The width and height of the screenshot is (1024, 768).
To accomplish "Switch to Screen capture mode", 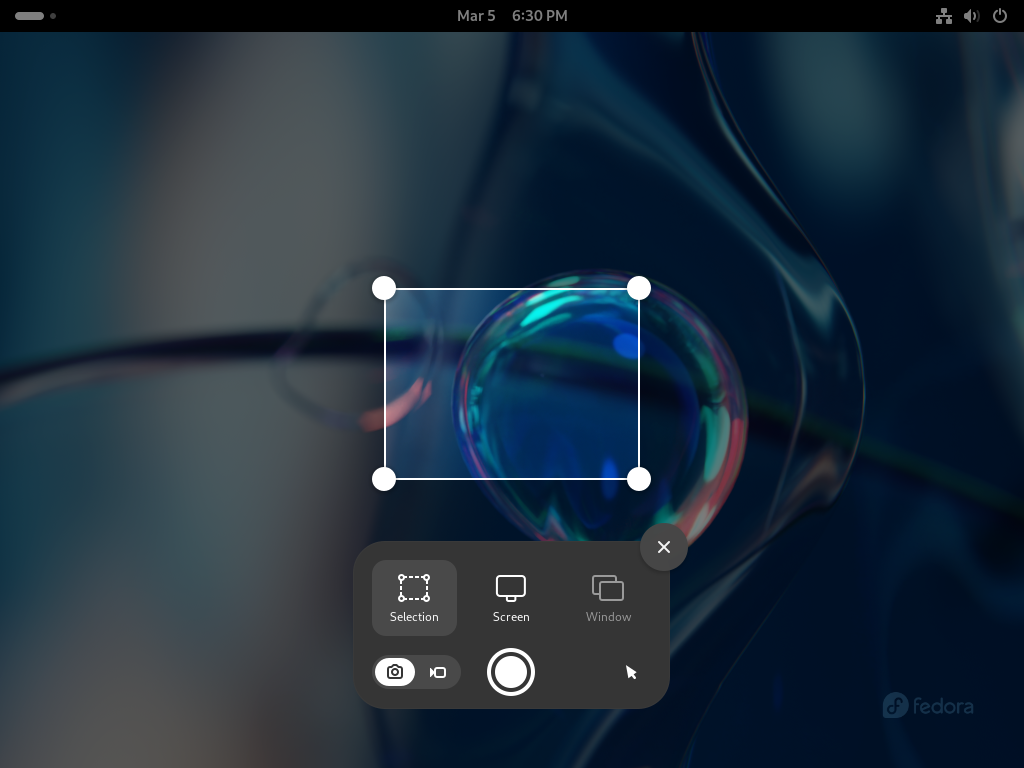I will (x=511, y=598).
